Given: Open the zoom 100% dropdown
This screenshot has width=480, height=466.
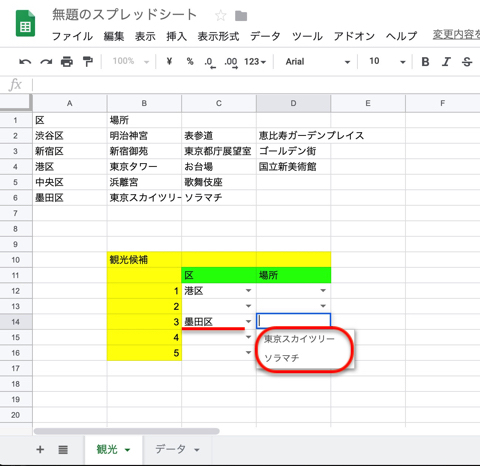Looking at the screenshot, I should point(130,61).
